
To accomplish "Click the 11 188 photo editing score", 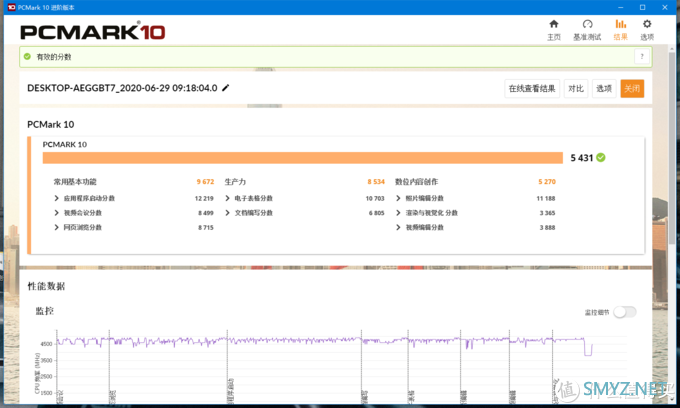I will 546,199.
